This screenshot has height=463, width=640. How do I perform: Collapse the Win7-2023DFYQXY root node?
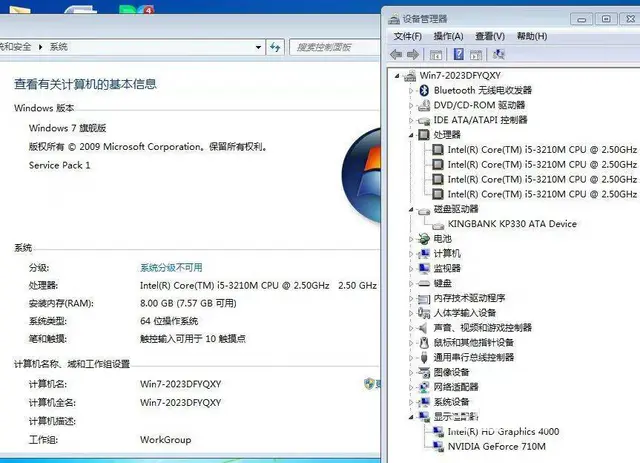click(x=397, y=76)
